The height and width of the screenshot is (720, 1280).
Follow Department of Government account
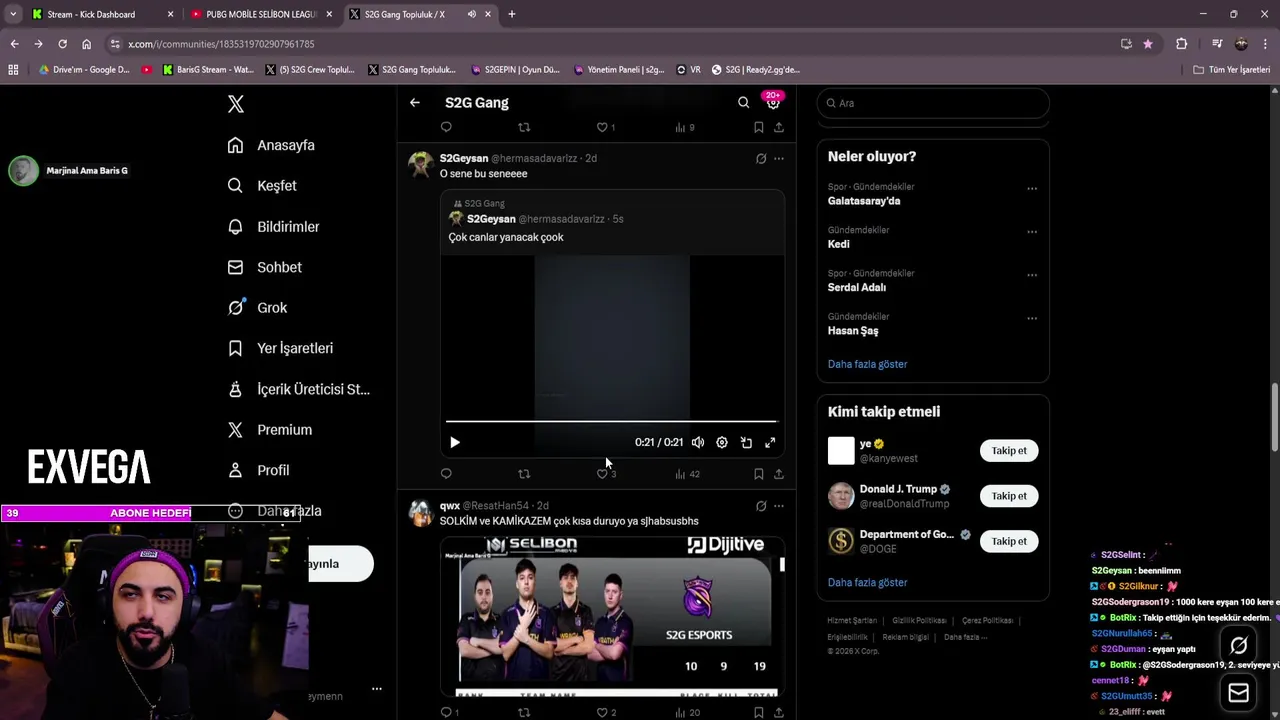coord(1009,541)
